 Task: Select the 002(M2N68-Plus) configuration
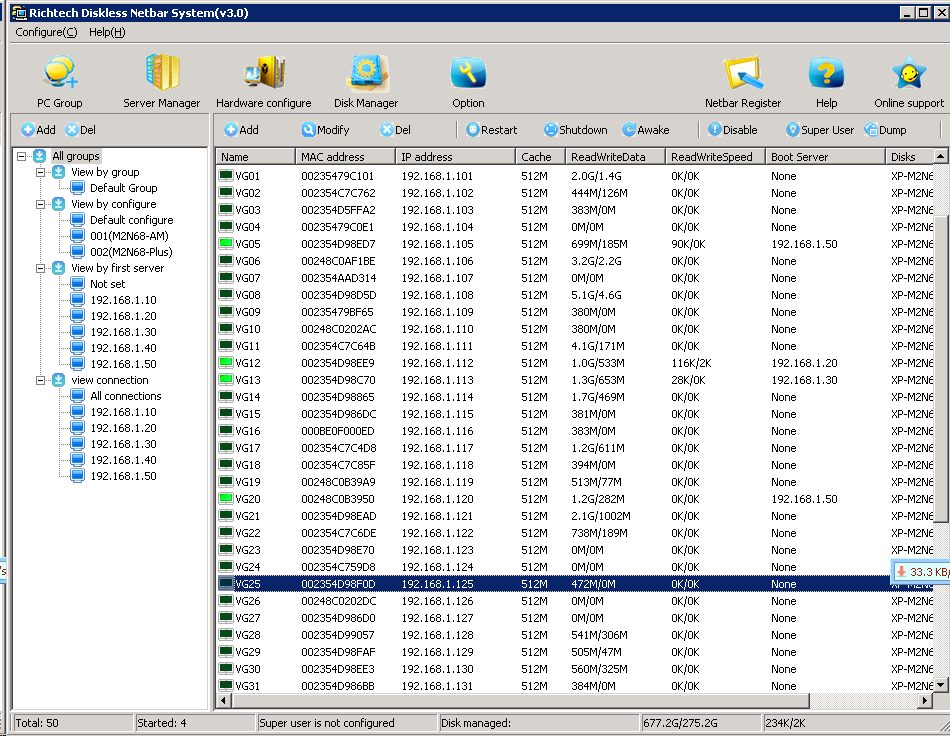(131, 252)
